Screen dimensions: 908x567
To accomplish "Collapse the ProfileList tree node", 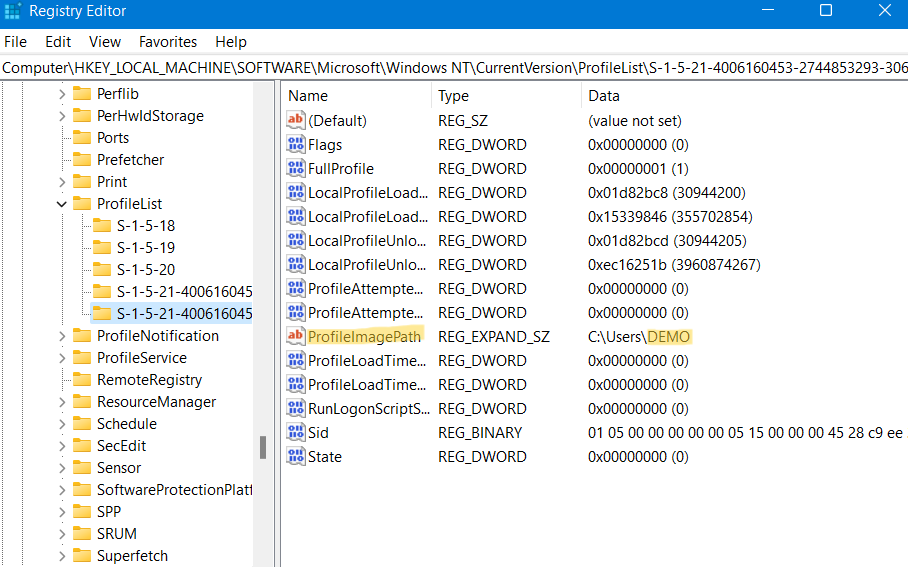I will 62,204.
